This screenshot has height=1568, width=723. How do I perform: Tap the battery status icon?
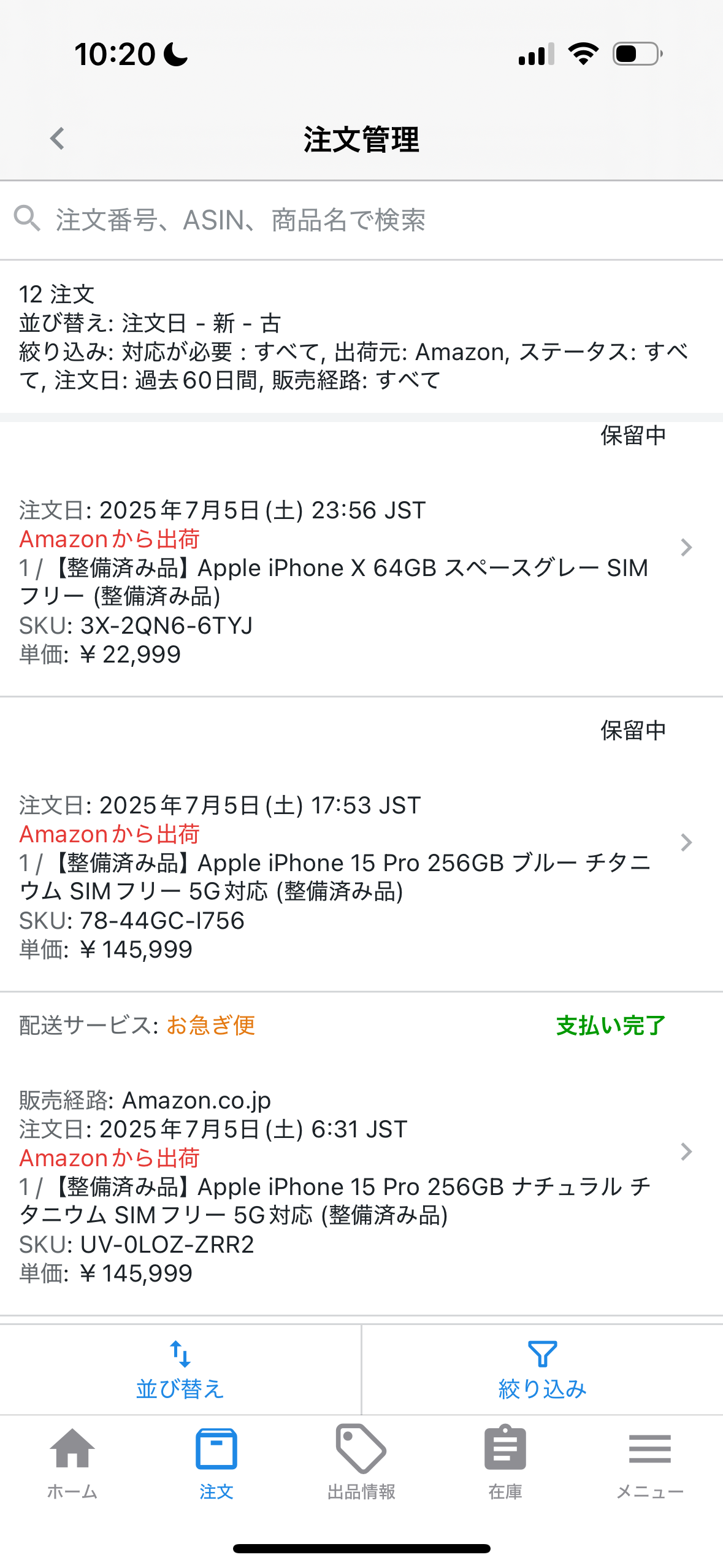tap(637, 54)
